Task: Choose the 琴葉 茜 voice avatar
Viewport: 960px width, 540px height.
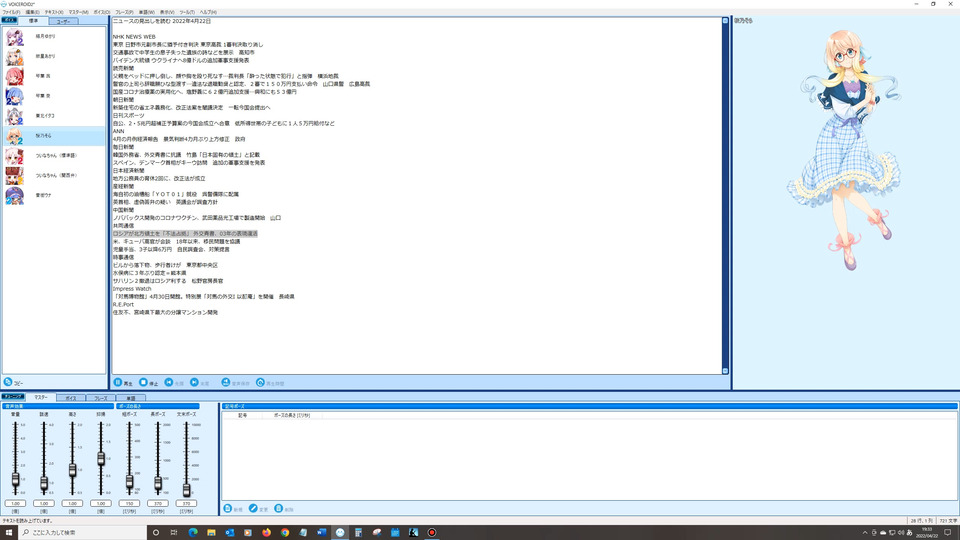Action: point(15,76)
